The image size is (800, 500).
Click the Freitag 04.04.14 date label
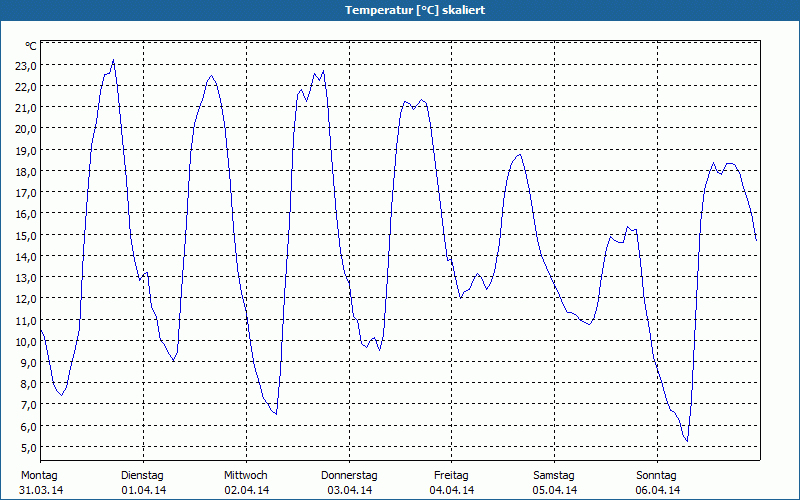452,483
